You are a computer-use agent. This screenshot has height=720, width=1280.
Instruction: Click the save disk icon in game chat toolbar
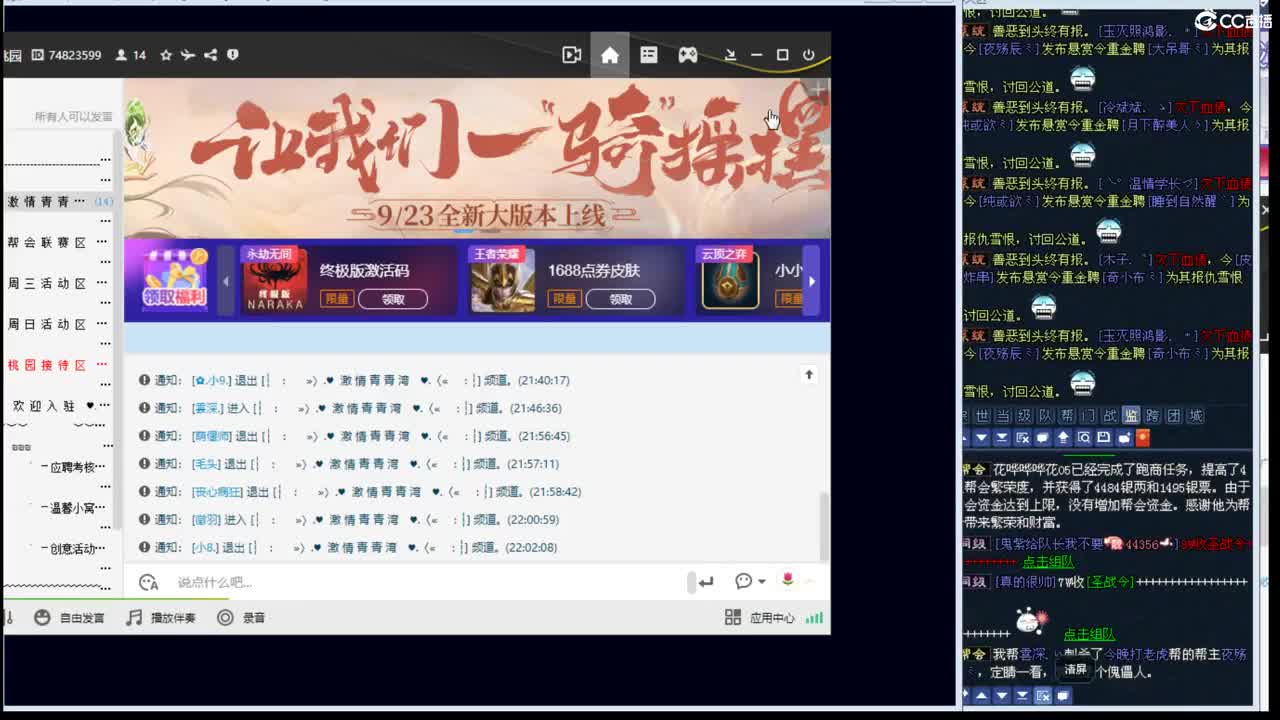point(1103,438)
